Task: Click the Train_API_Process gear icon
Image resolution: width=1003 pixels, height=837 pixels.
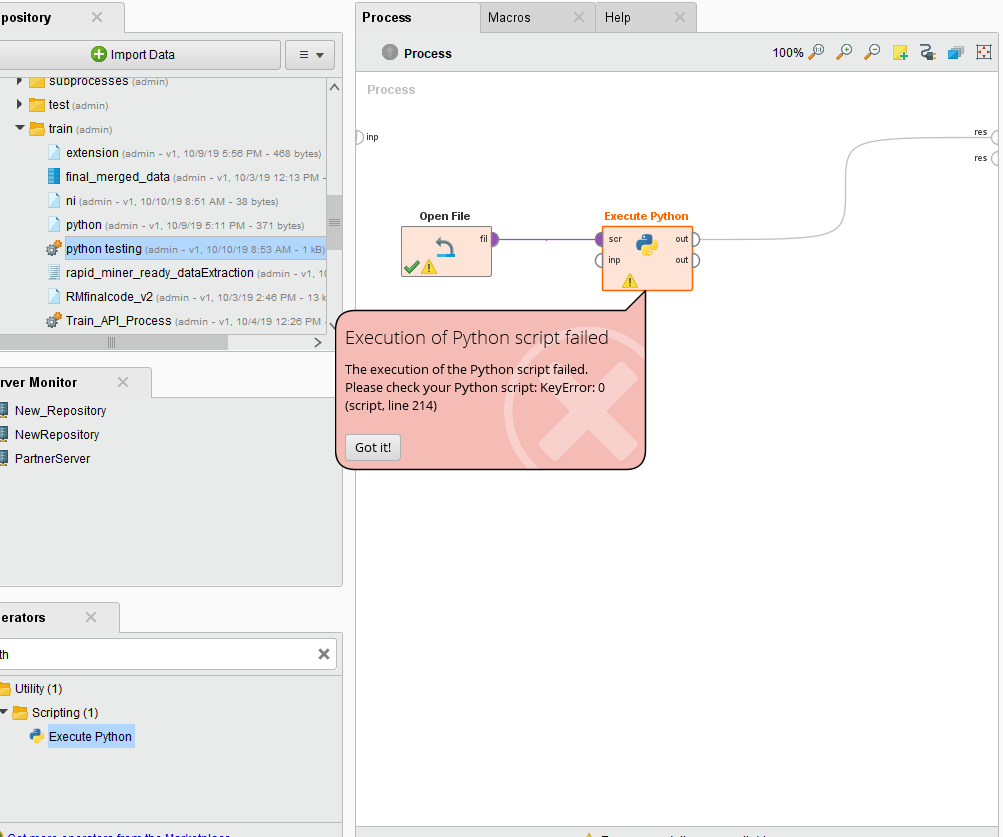Action: point(54,320)
